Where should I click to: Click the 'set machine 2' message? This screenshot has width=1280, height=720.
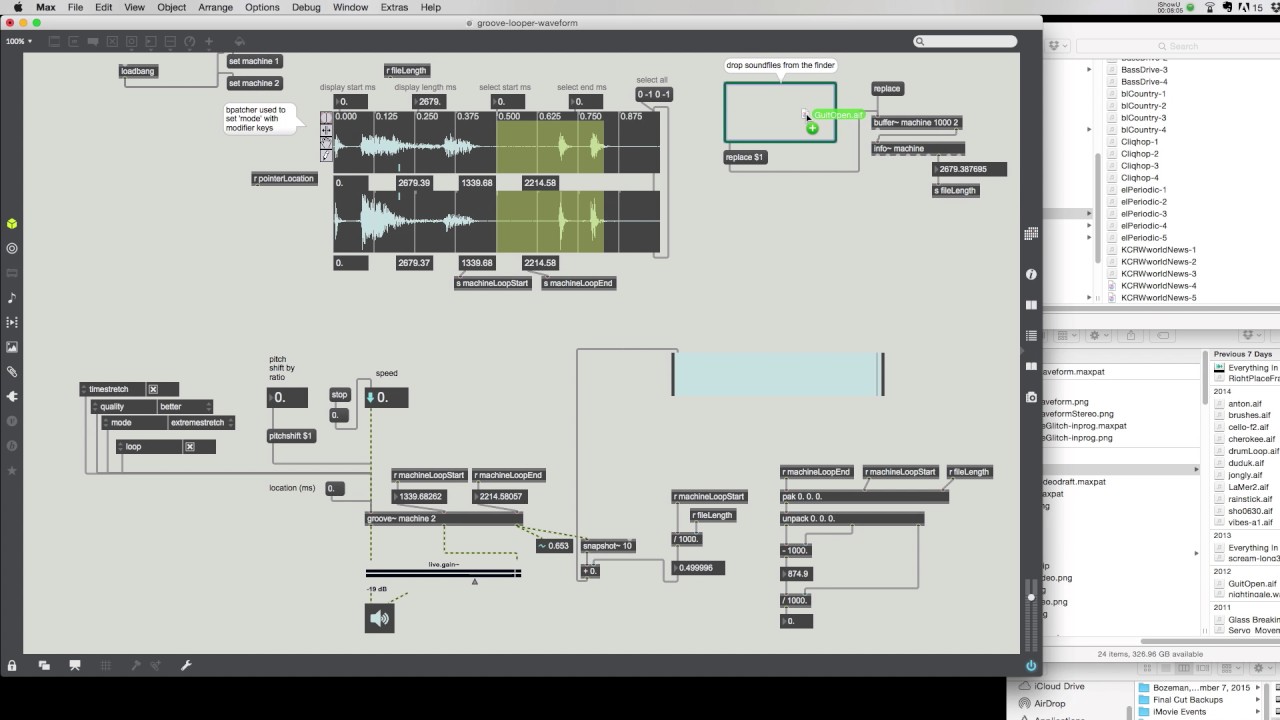coord(254,83)
